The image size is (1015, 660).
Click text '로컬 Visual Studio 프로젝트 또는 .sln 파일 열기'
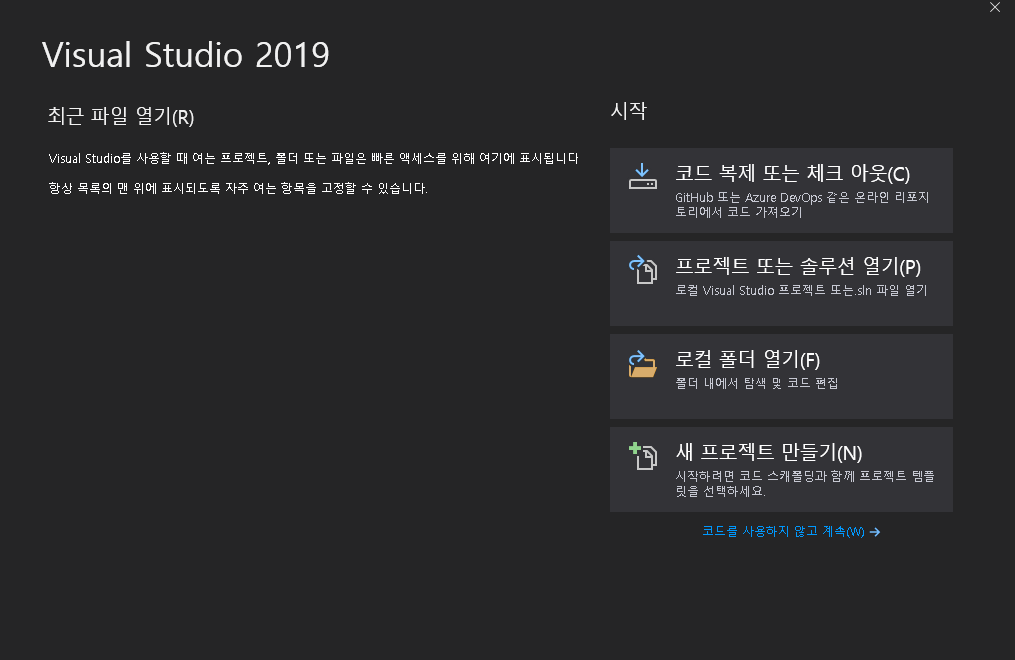[801, 291]
